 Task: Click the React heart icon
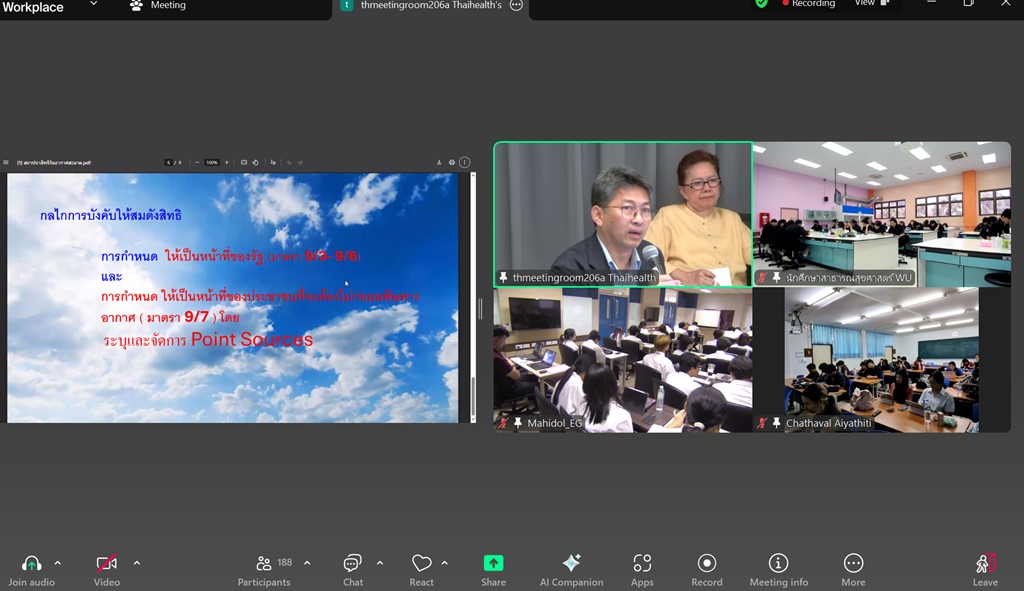(421, 563)
